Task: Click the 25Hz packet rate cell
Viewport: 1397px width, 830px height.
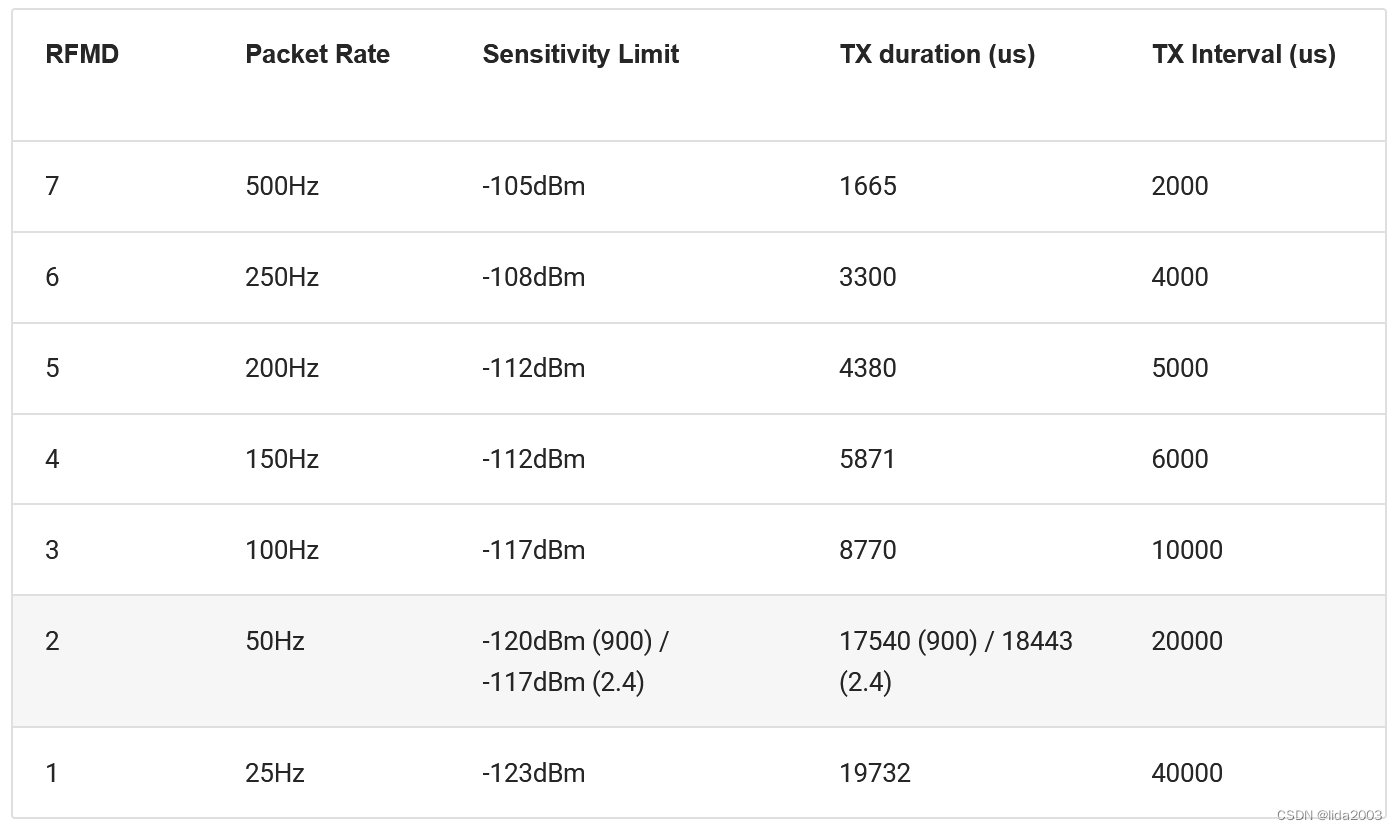Action: point(275,773)
